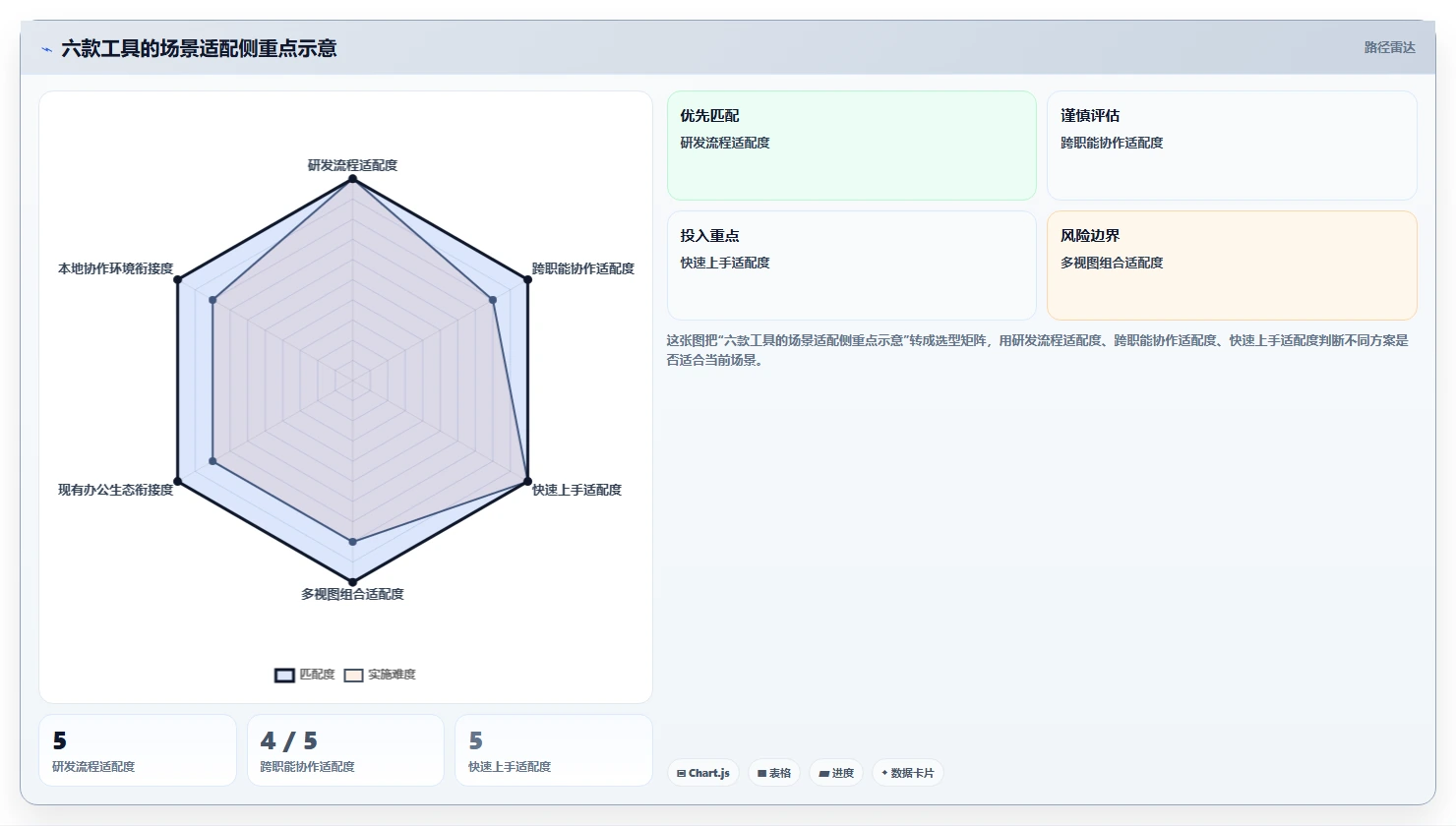Click the 本地协作环境衔接度 axis label
This screenshot has height=826, width=1456.
[x=115, y=268]
